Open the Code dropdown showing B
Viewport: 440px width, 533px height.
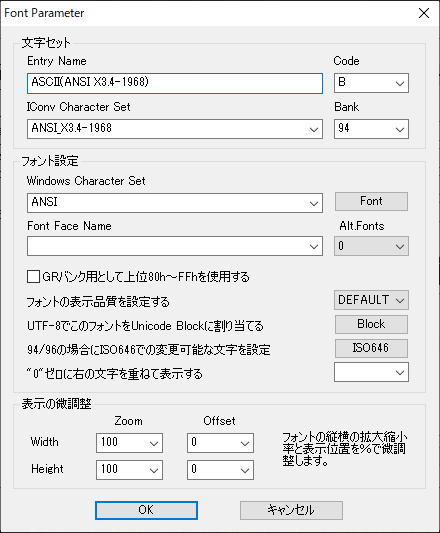371,83
